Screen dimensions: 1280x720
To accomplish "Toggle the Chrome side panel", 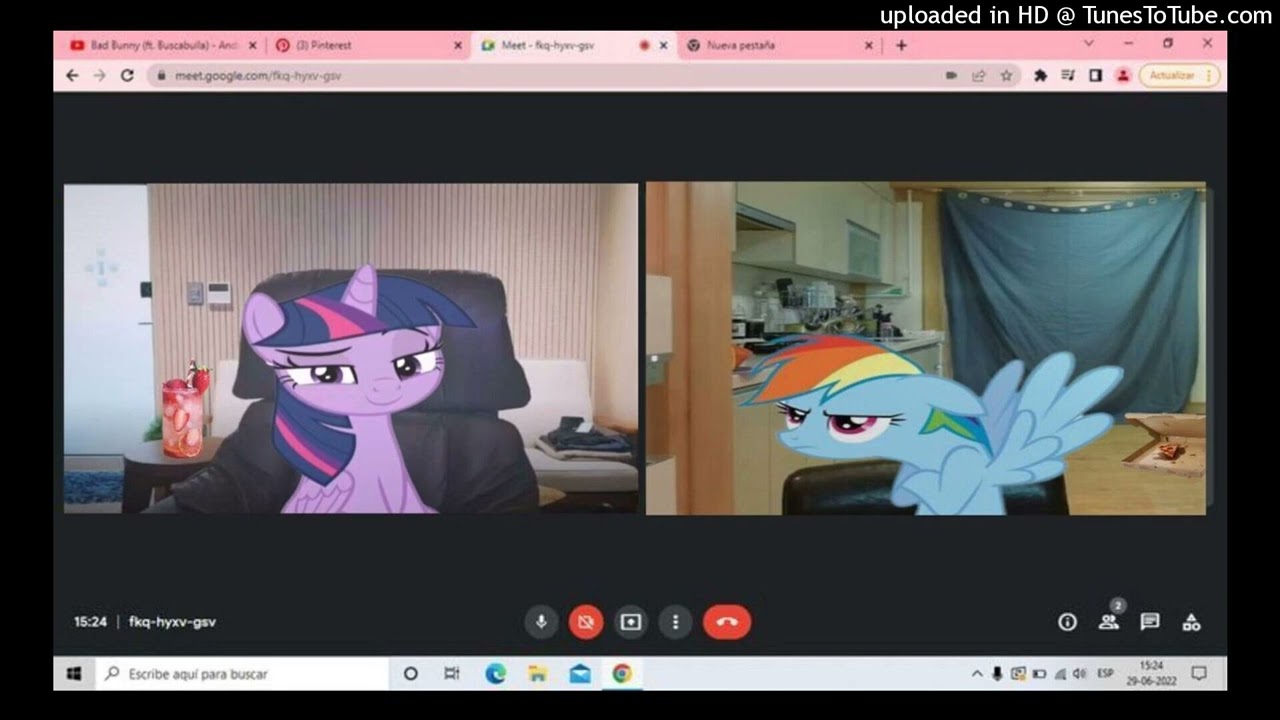I will click(1095, 75).
